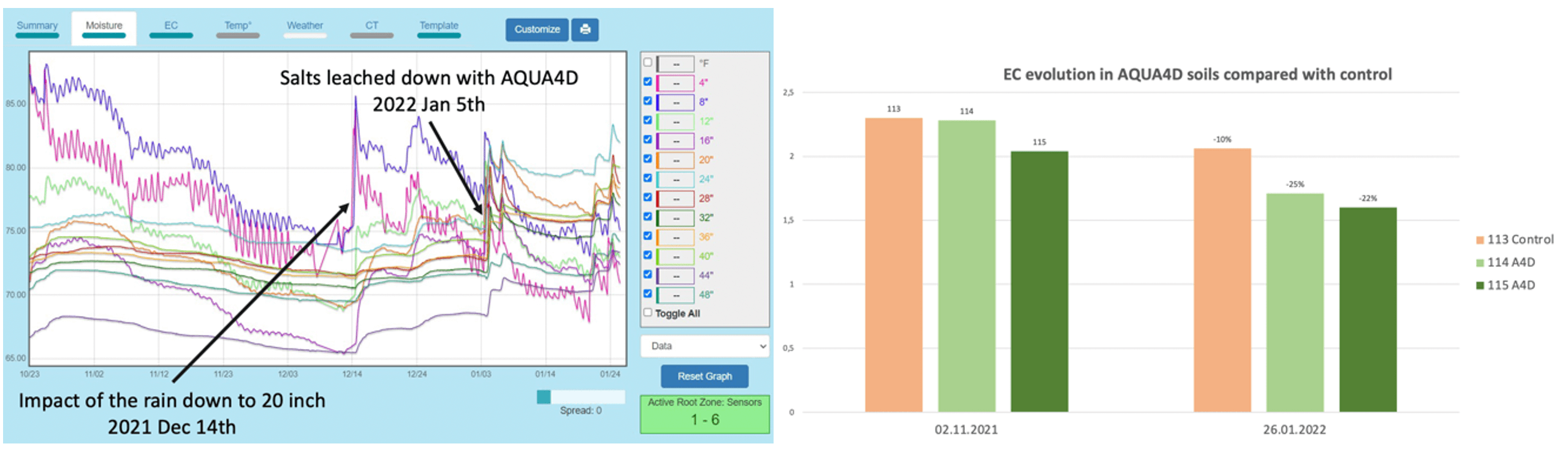Toggle the 12" depth sensor checkbox
This screenshot has height=449, width=1568.
[647, 120]
